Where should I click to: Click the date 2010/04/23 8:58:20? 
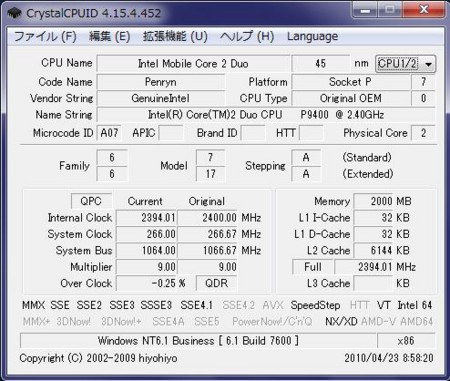pyautogui.click(x=389, y=358)
